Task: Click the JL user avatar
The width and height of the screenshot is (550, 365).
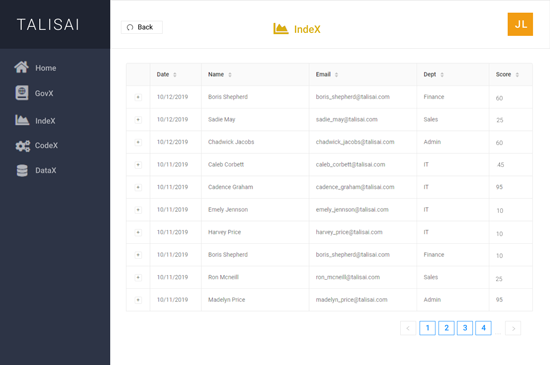Action: click(520, 24)
